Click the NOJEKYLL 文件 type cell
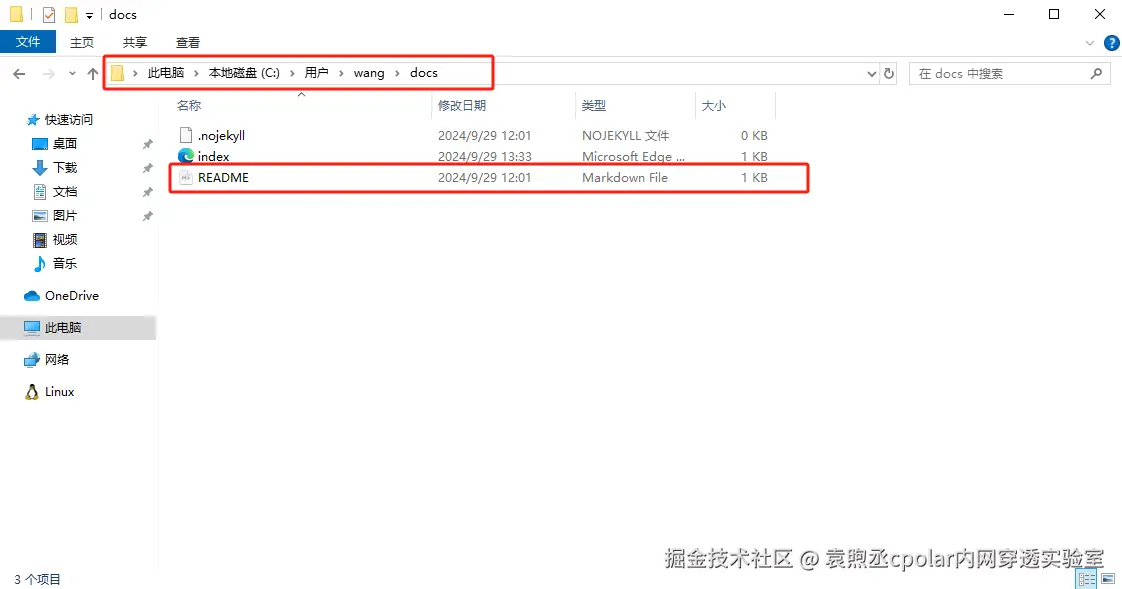 tap(625, 135)
